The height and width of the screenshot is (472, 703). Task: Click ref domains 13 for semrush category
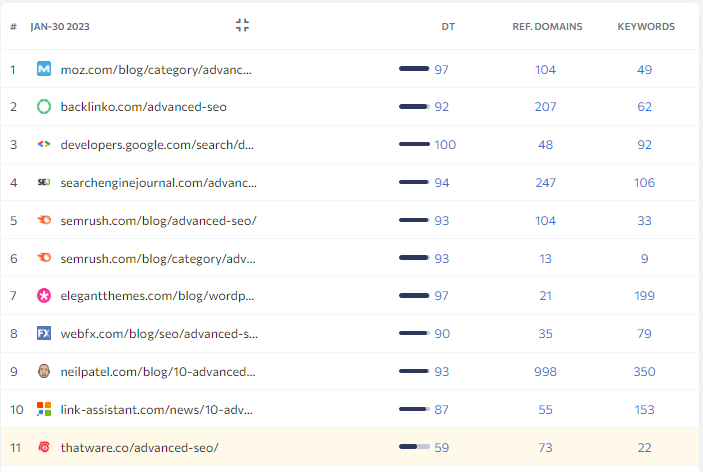[546, 259]
